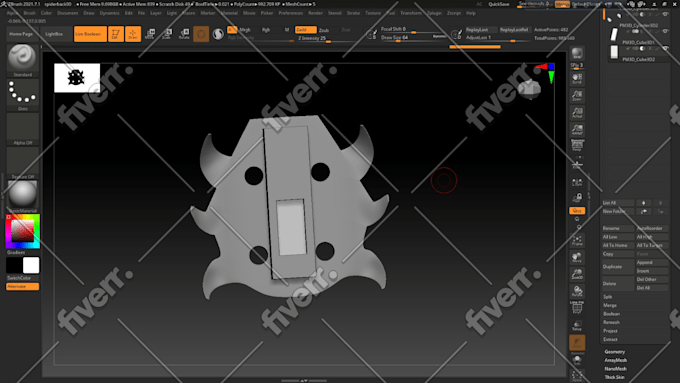
Task: Click the sculptris pro sphere icon
Action: [218, 34]
